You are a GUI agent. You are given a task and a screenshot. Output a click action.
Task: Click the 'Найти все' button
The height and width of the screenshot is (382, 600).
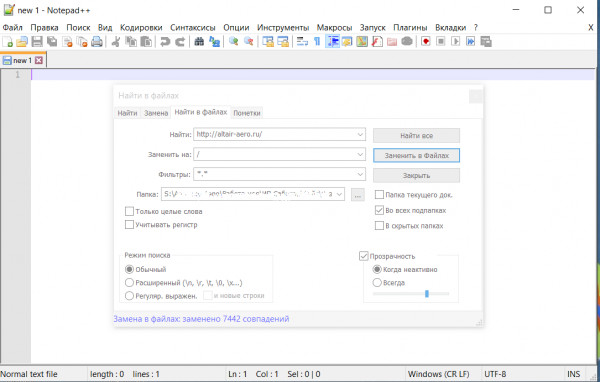416,135
